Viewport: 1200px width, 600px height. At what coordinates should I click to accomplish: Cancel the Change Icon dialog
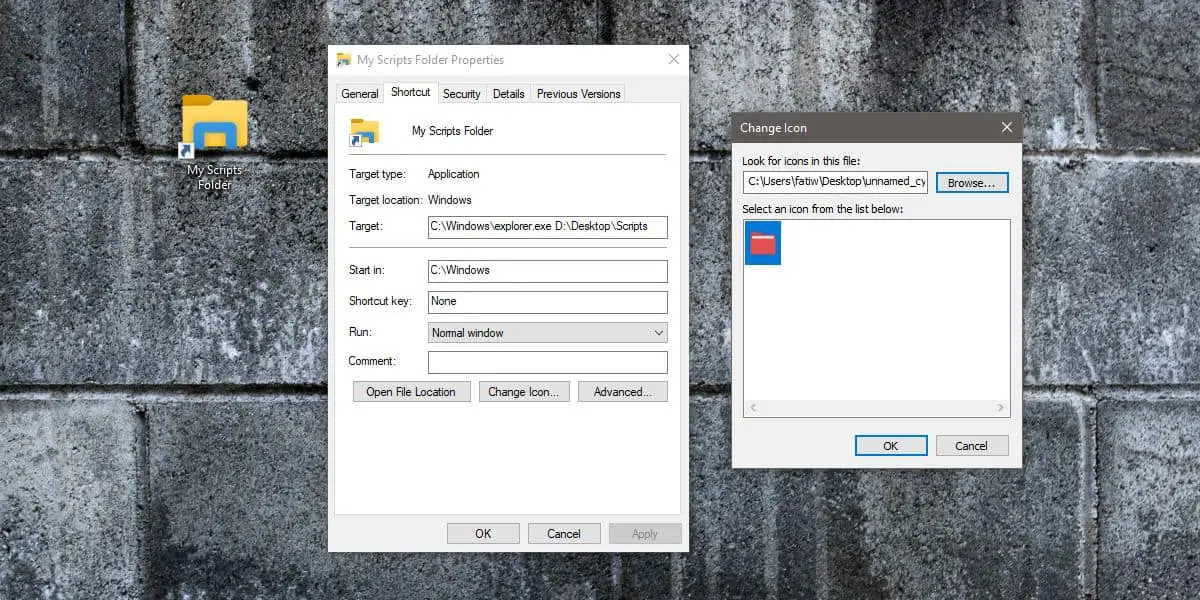tap(972, 446)
